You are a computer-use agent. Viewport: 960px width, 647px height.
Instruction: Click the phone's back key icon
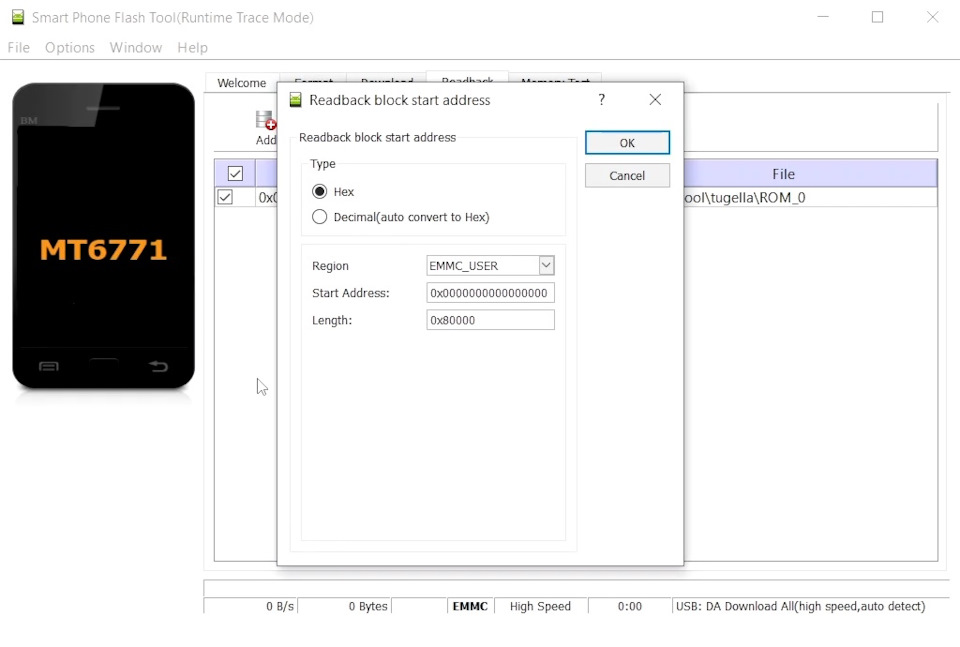click(158, 366)
